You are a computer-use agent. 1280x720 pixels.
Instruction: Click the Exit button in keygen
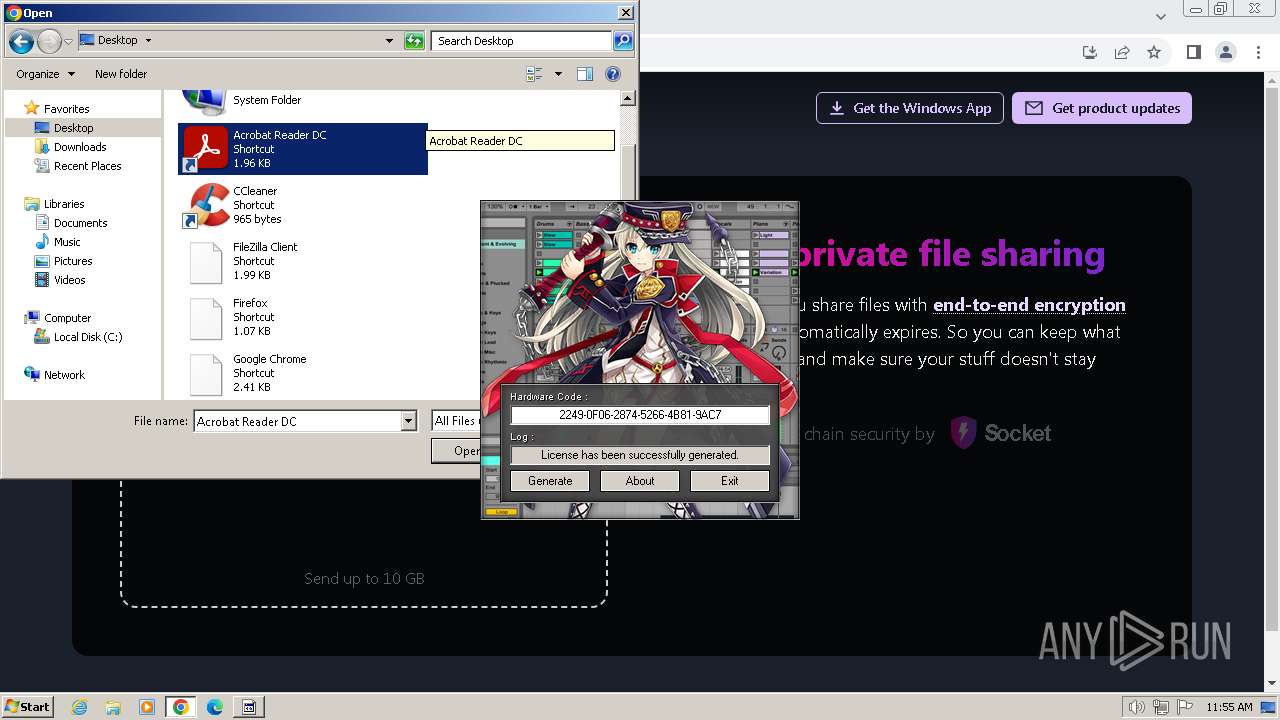[x=730, y=481]
